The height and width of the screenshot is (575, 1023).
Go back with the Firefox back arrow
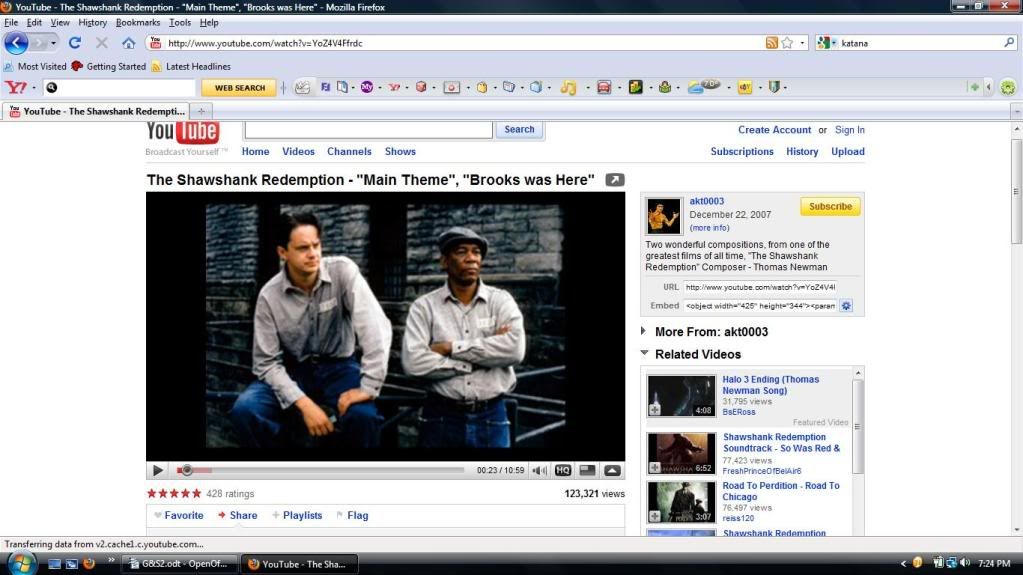16,43
